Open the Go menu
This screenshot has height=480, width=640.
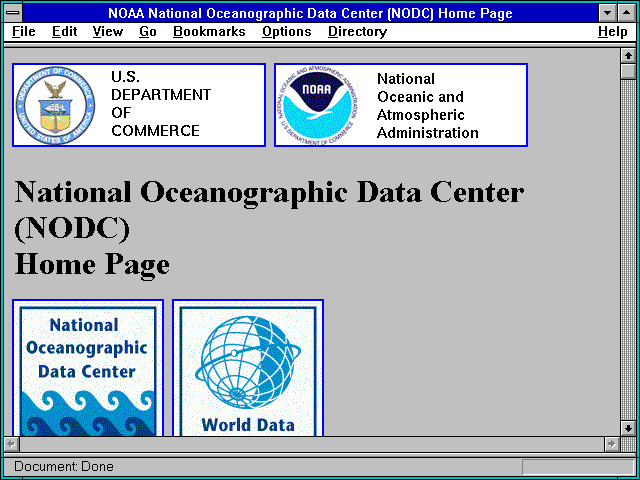click(x=148, y=32)
